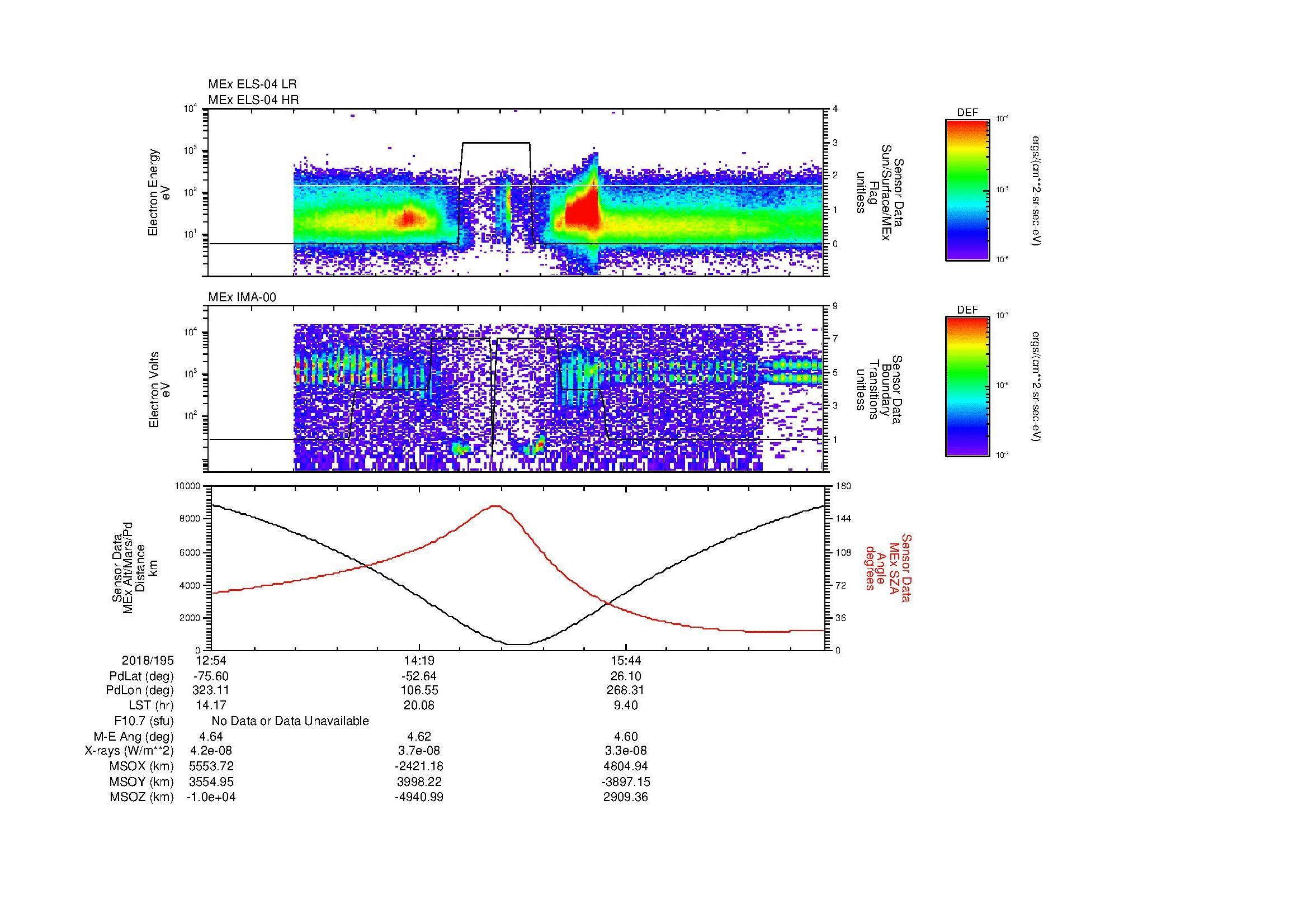Image resolution: width=1308 pixels, height=924 pixels.
Task: Click the 'Electron Volts eV' axis label
Action: (159, 390)
